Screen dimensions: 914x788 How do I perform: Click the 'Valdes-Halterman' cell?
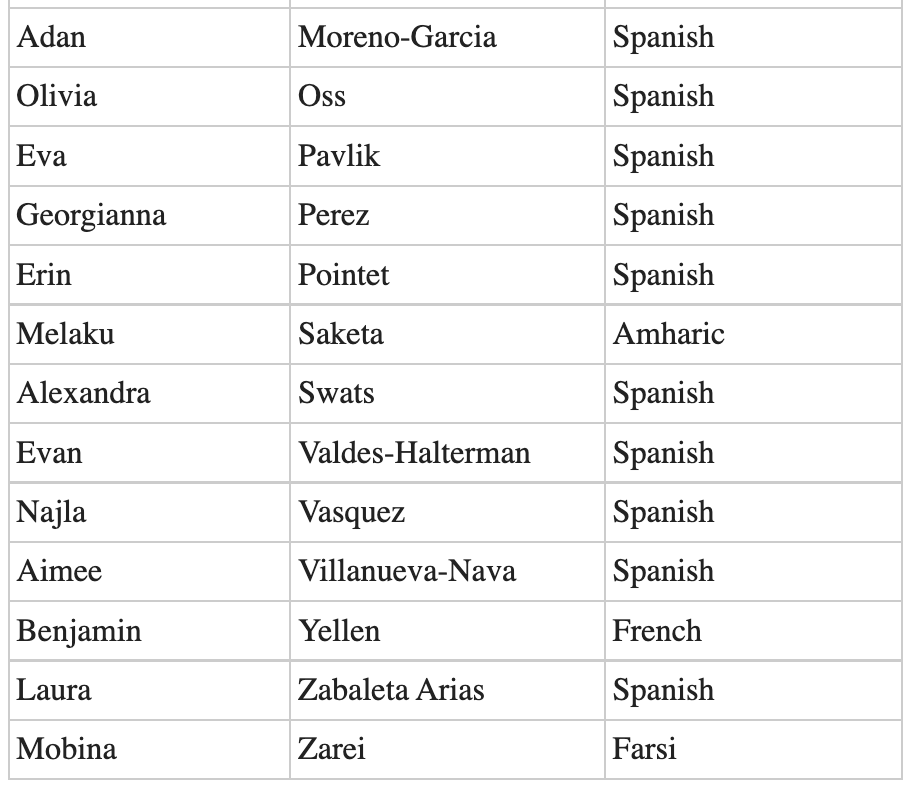pyautogui.click(x=414, y=453)
